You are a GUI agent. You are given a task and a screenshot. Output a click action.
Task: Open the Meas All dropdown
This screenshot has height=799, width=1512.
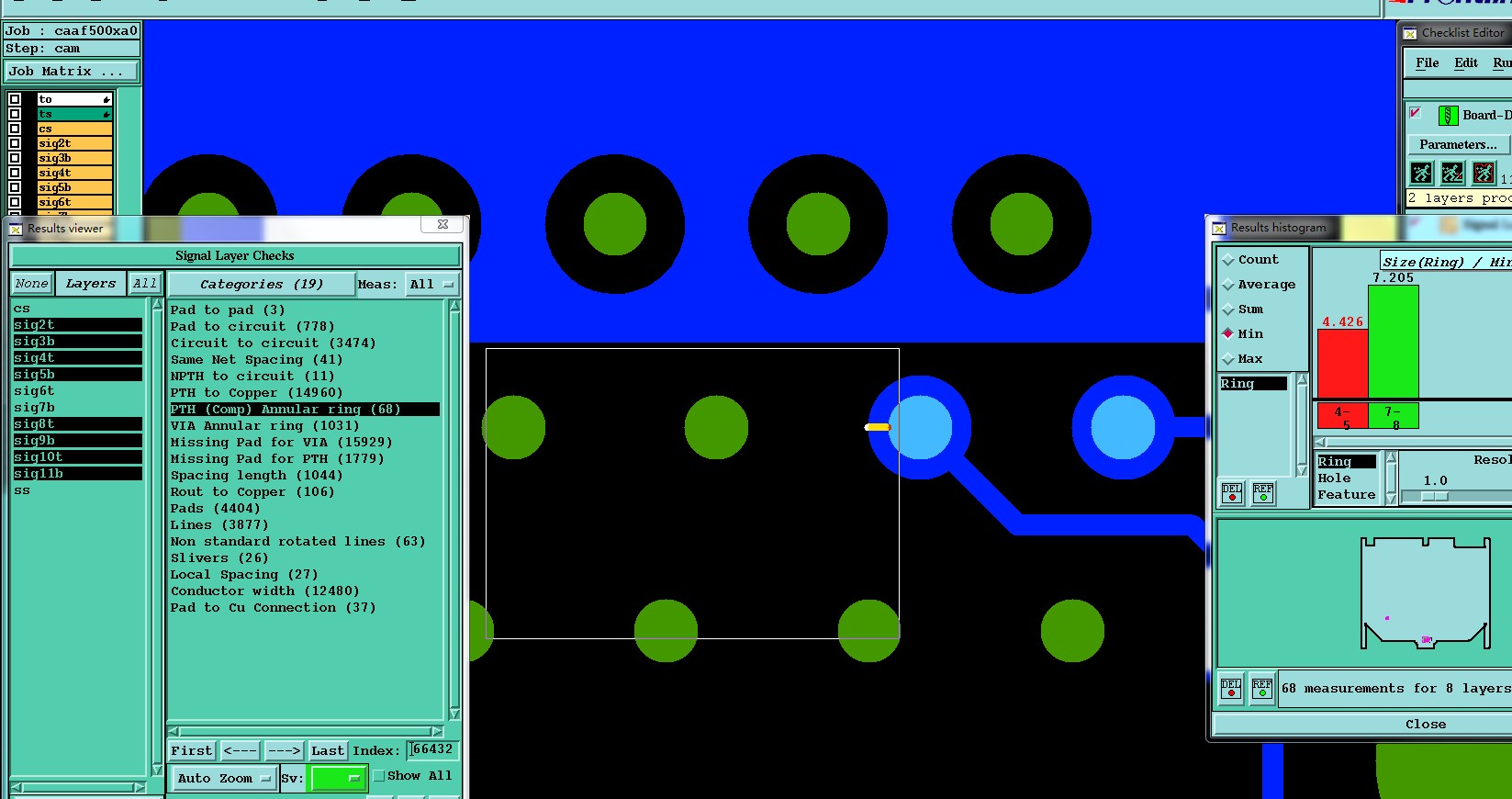click(431, 285)
